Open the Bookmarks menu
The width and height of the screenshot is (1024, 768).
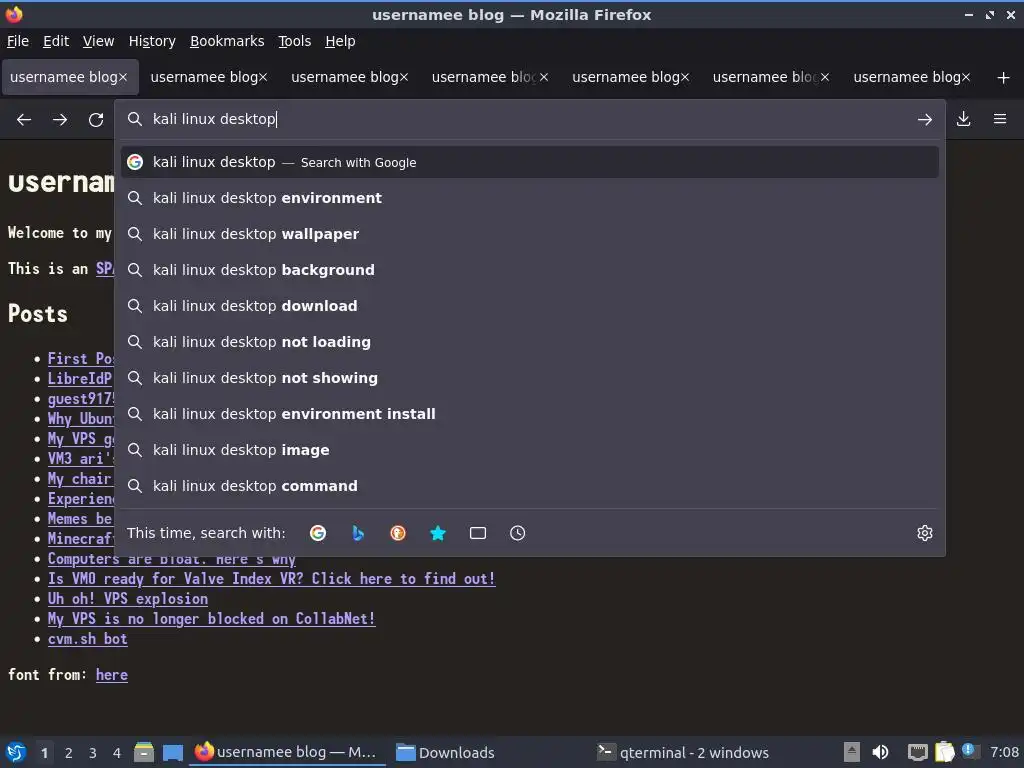click(227, 41)
